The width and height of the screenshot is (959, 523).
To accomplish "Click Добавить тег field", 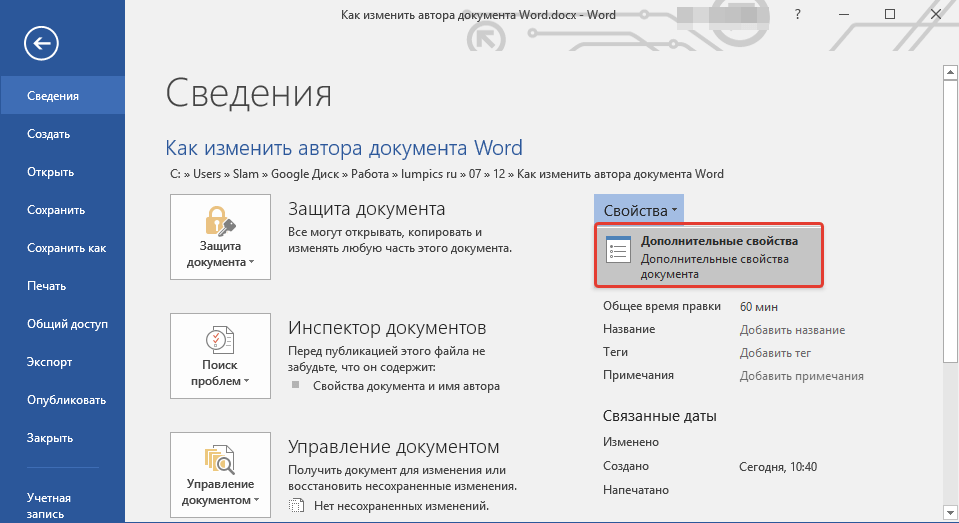I will tap(775, 353).
